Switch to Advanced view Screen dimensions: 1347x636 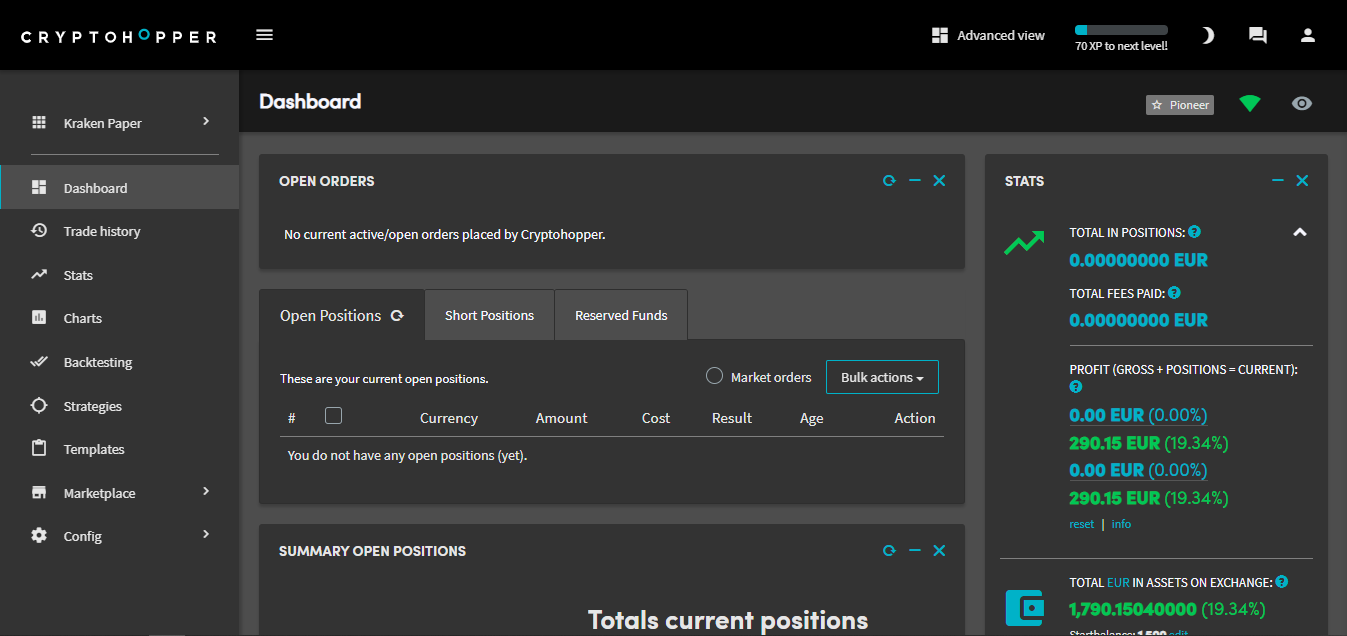[988, 35]
